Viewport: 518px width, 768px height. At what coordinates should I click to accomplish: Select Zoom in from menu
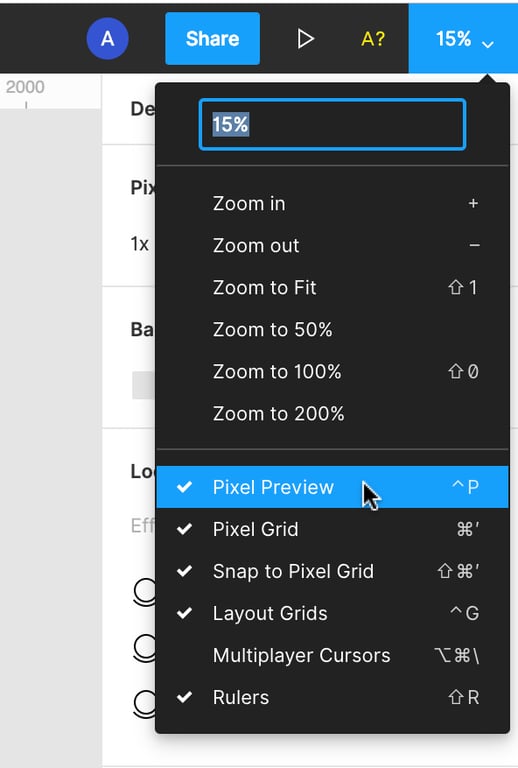(x=332, y=203)
